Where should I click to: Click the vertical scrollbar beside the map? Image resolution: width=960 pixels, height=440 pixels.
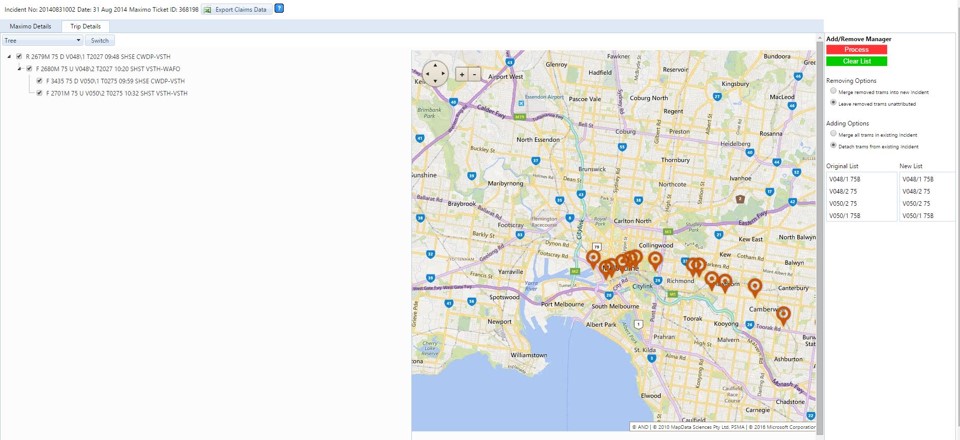point(820,236)
